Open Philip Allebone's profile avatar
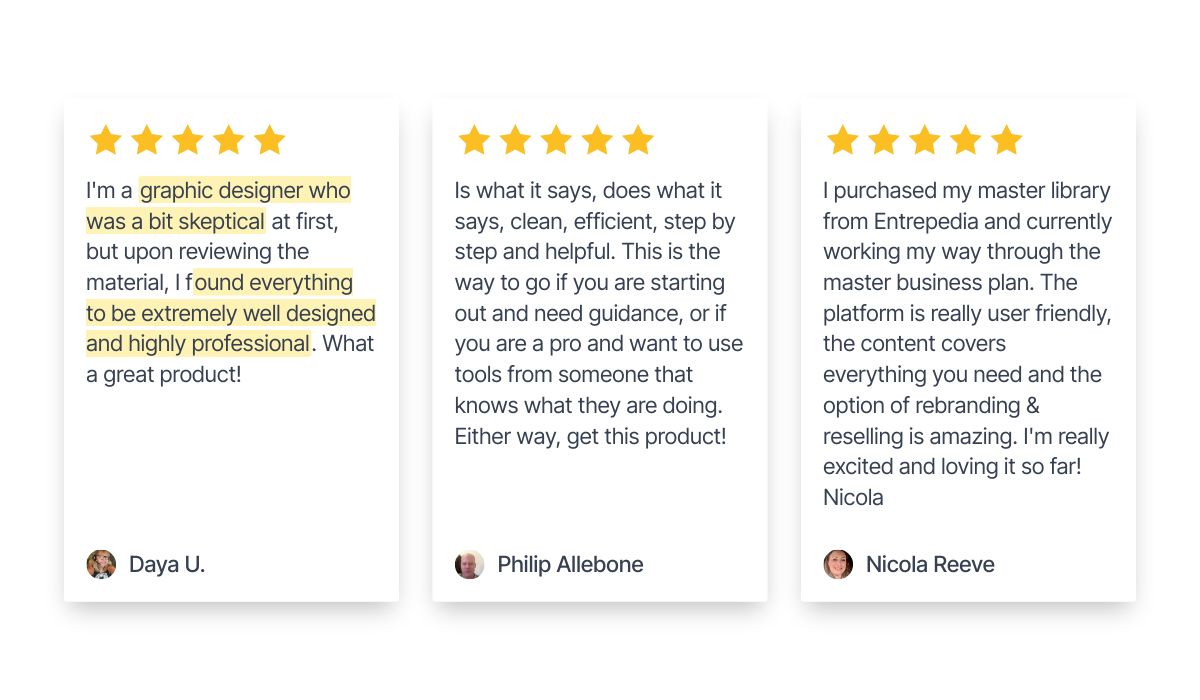 [469, 564]
